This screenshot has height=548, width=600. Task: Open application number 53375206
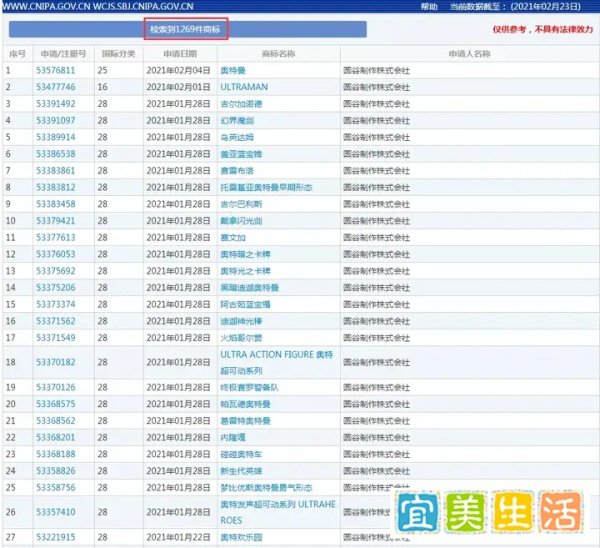55,287
